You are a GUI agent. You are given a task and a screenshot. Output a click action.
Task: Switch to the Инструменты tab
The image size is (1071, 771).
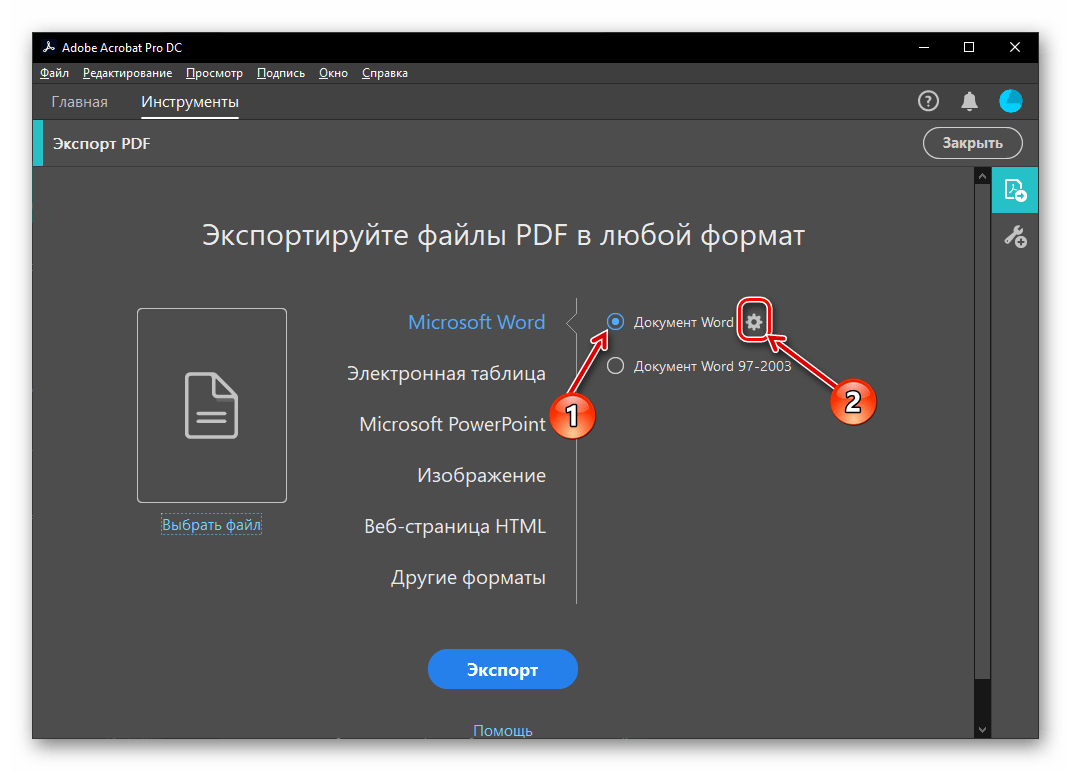[190, 102]
